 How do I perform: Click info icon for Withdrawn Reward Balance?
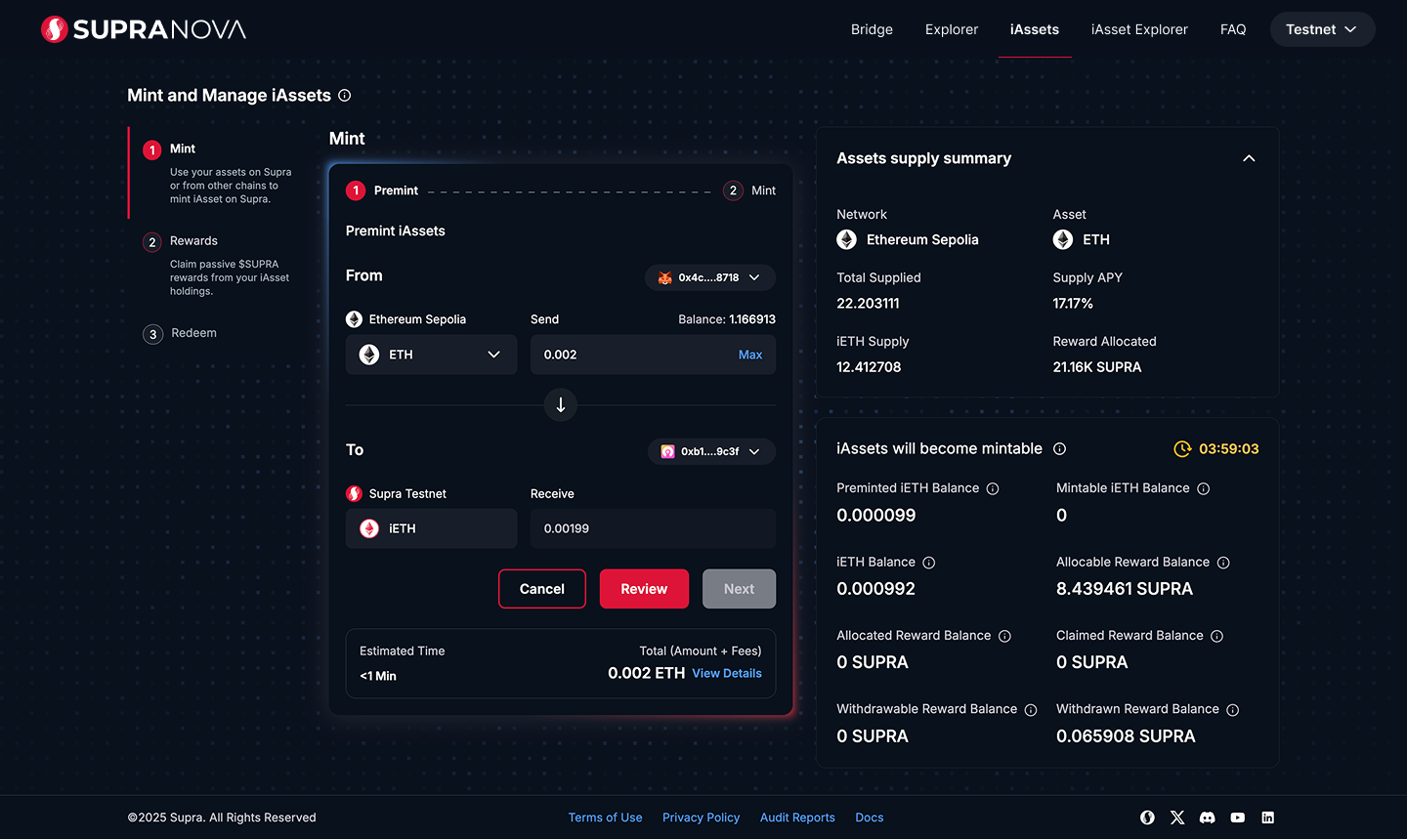pyautogui.click(x=1233, y=710)
